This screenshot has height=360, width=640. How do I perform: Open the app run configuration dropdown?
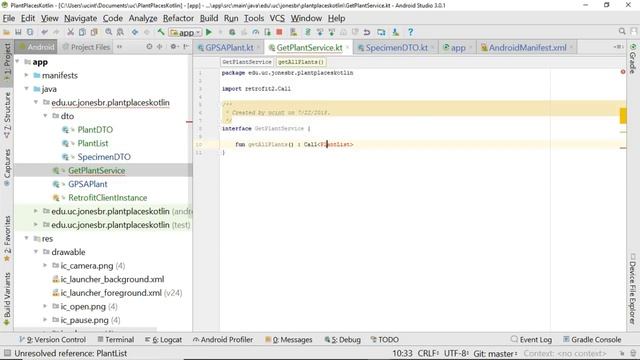185,32
